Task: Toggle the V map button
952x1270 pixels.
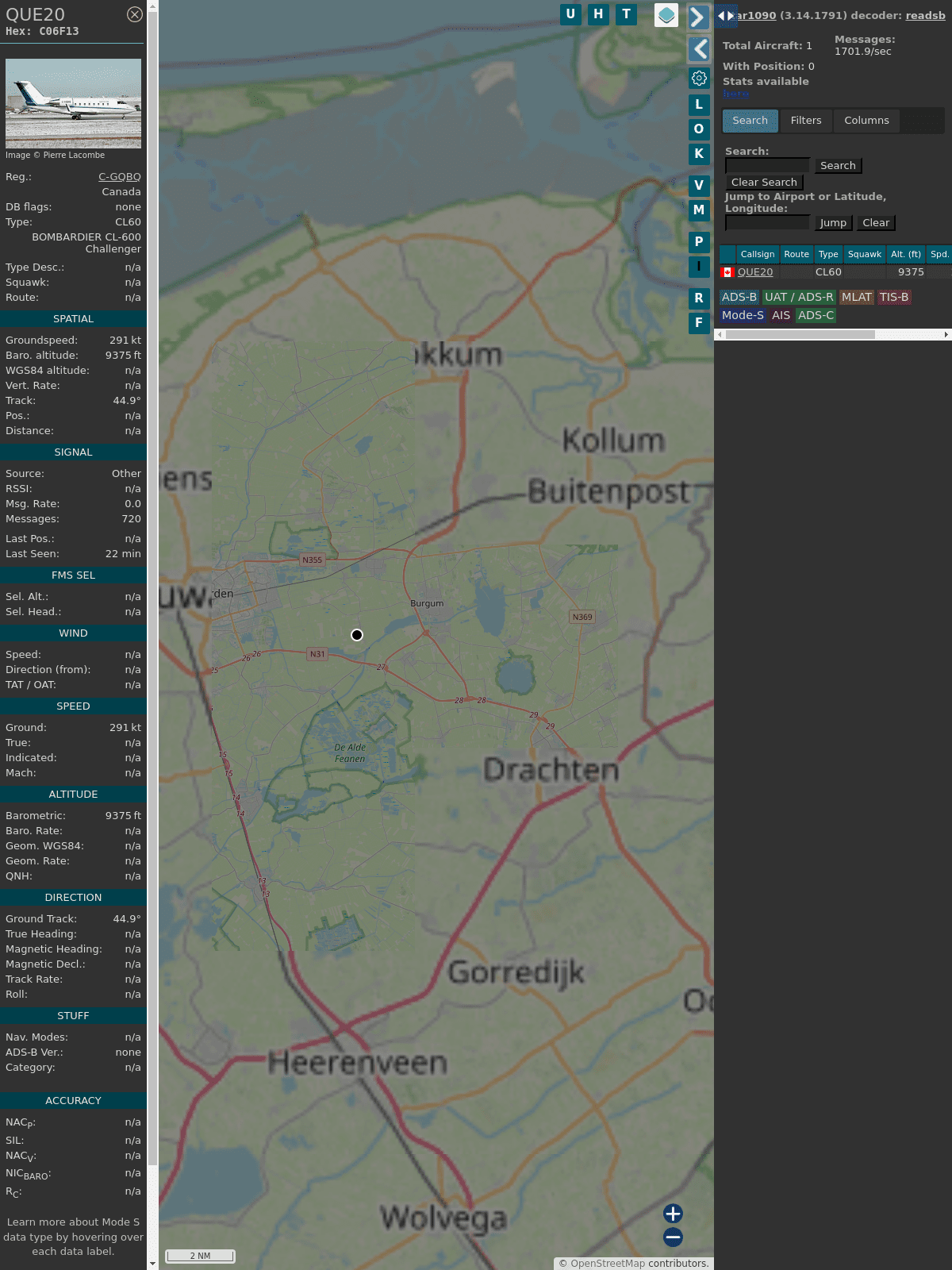Action: click(699, 186)
